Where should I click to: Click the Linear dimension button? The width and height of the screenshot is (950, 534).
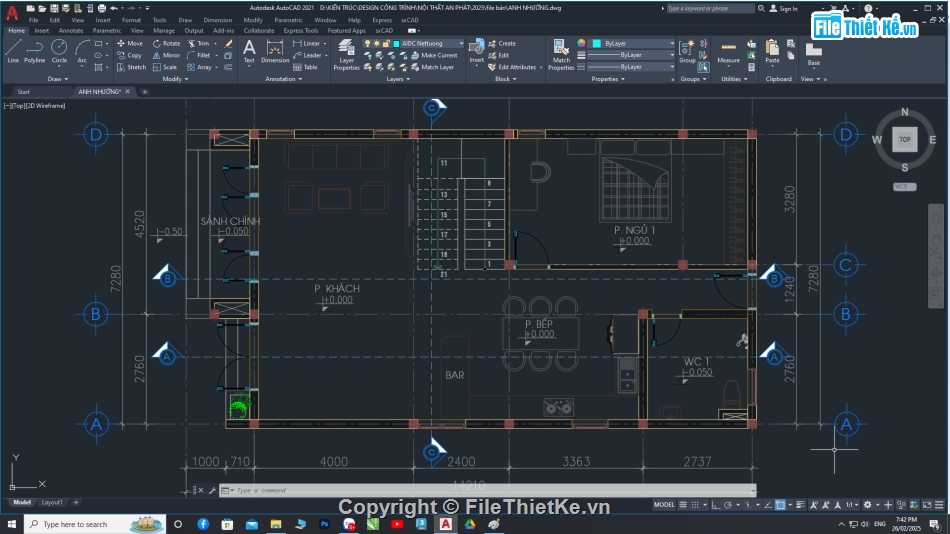307,44
